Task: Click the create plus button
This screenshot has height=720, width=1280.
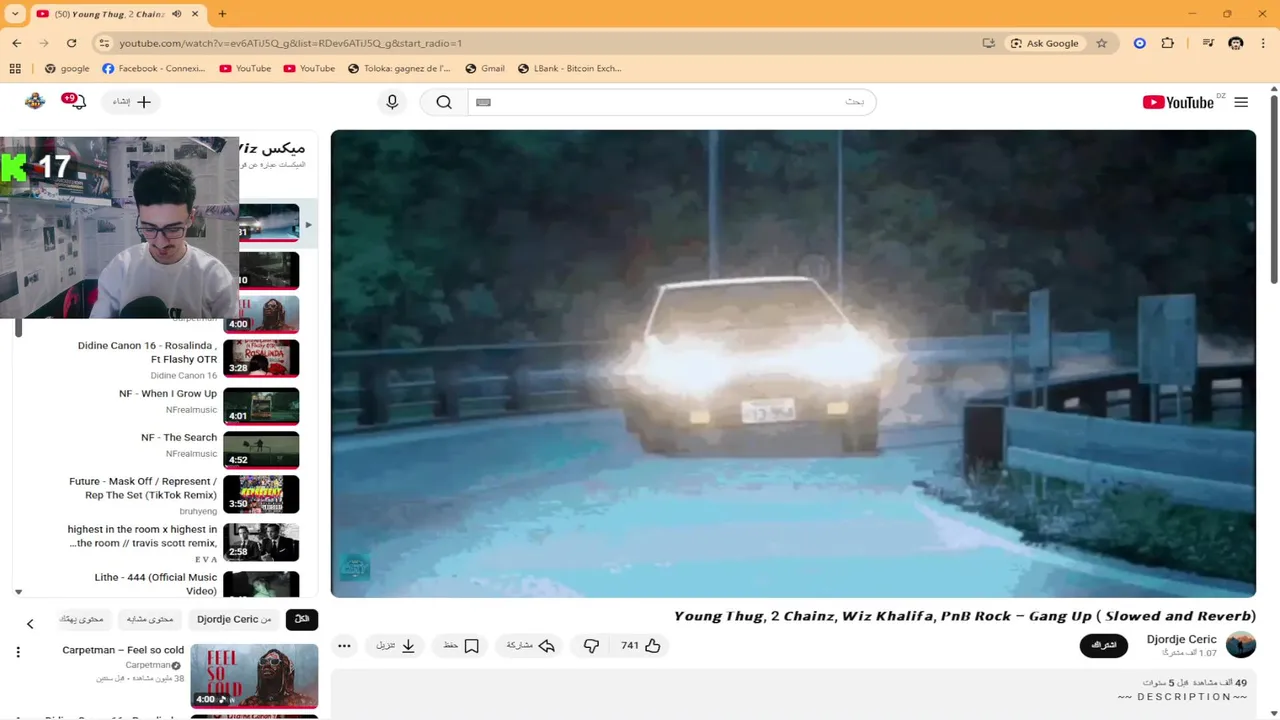Action: tap(132, 102)
